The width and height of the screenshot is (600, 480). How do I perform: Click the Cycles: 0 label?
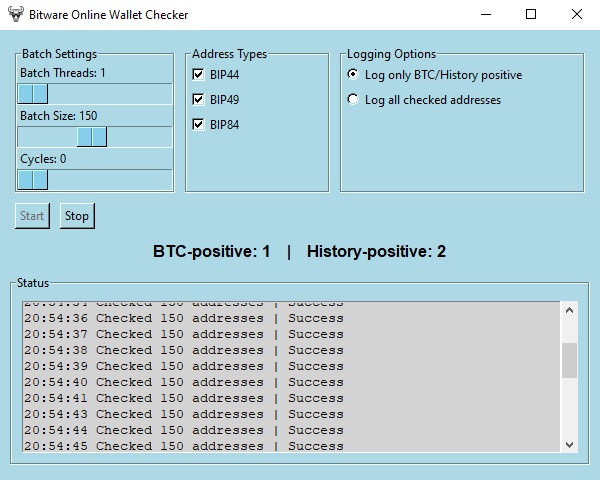point(43,158)
